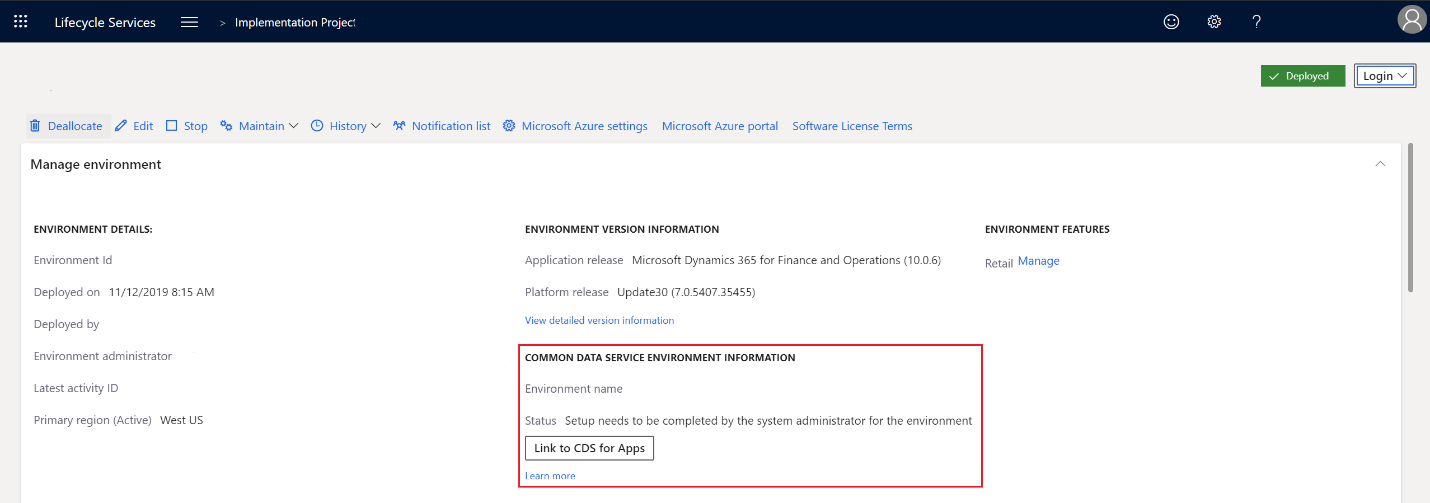Click Manage link next to Retail

tap(1039, 261)
